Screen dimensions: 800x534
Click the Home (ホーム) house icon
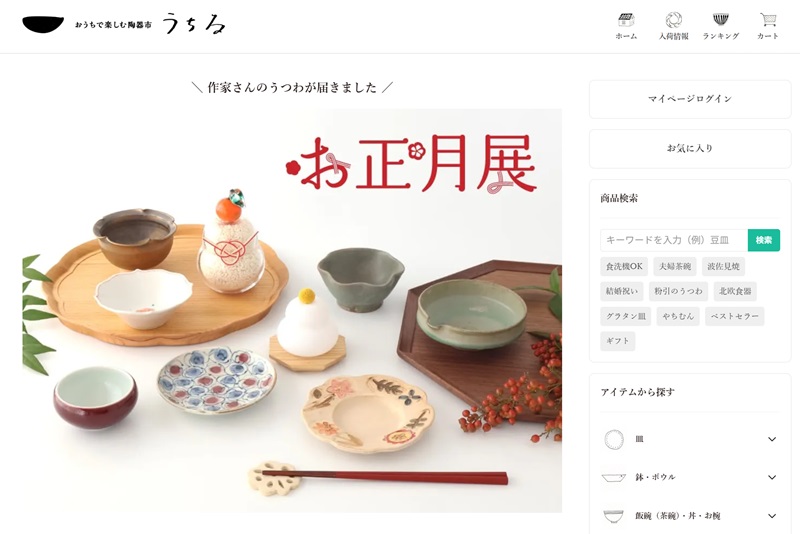click(x=626, y=20)
